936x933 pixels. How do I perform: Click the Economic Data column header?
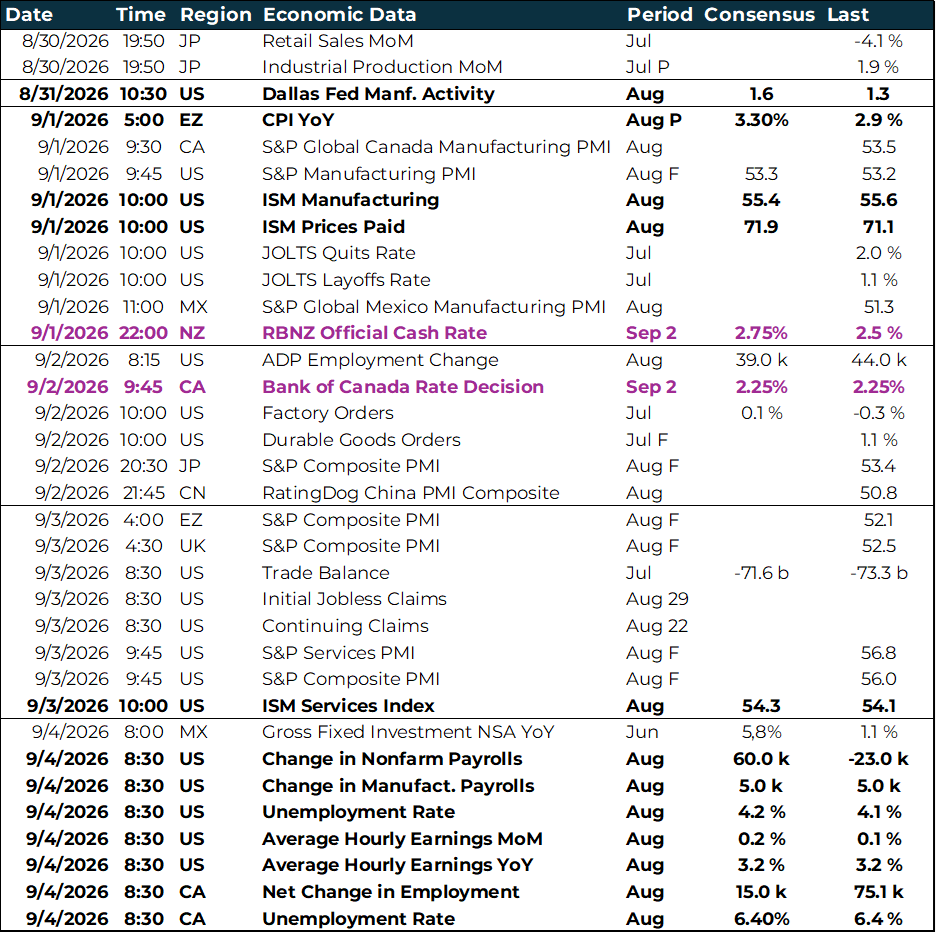(339, 14)
